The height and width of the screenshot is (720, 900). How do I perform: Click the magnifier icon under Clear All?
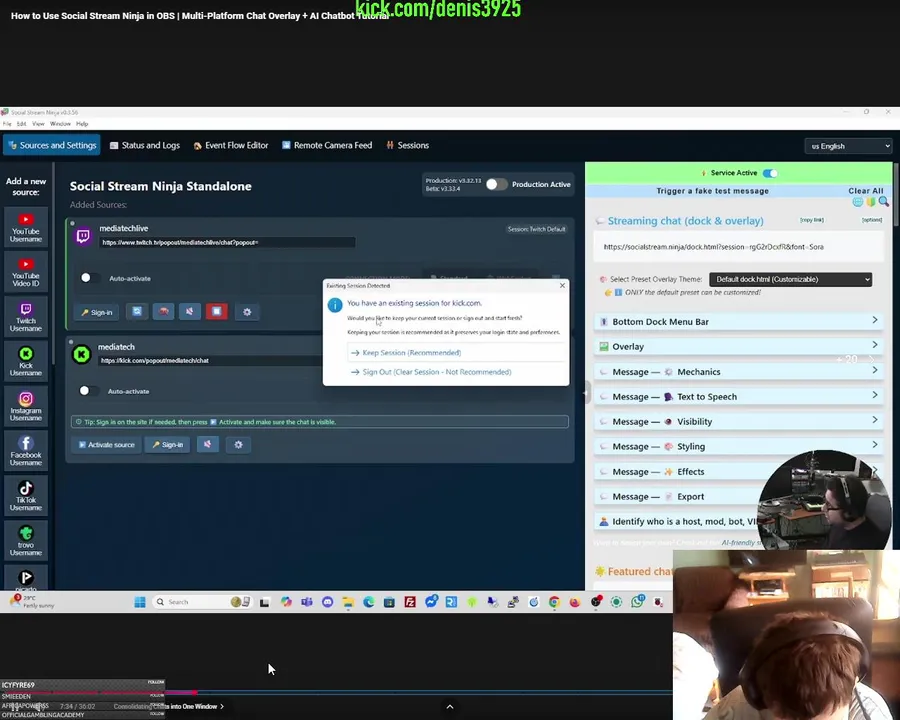[x=883, y=202]
